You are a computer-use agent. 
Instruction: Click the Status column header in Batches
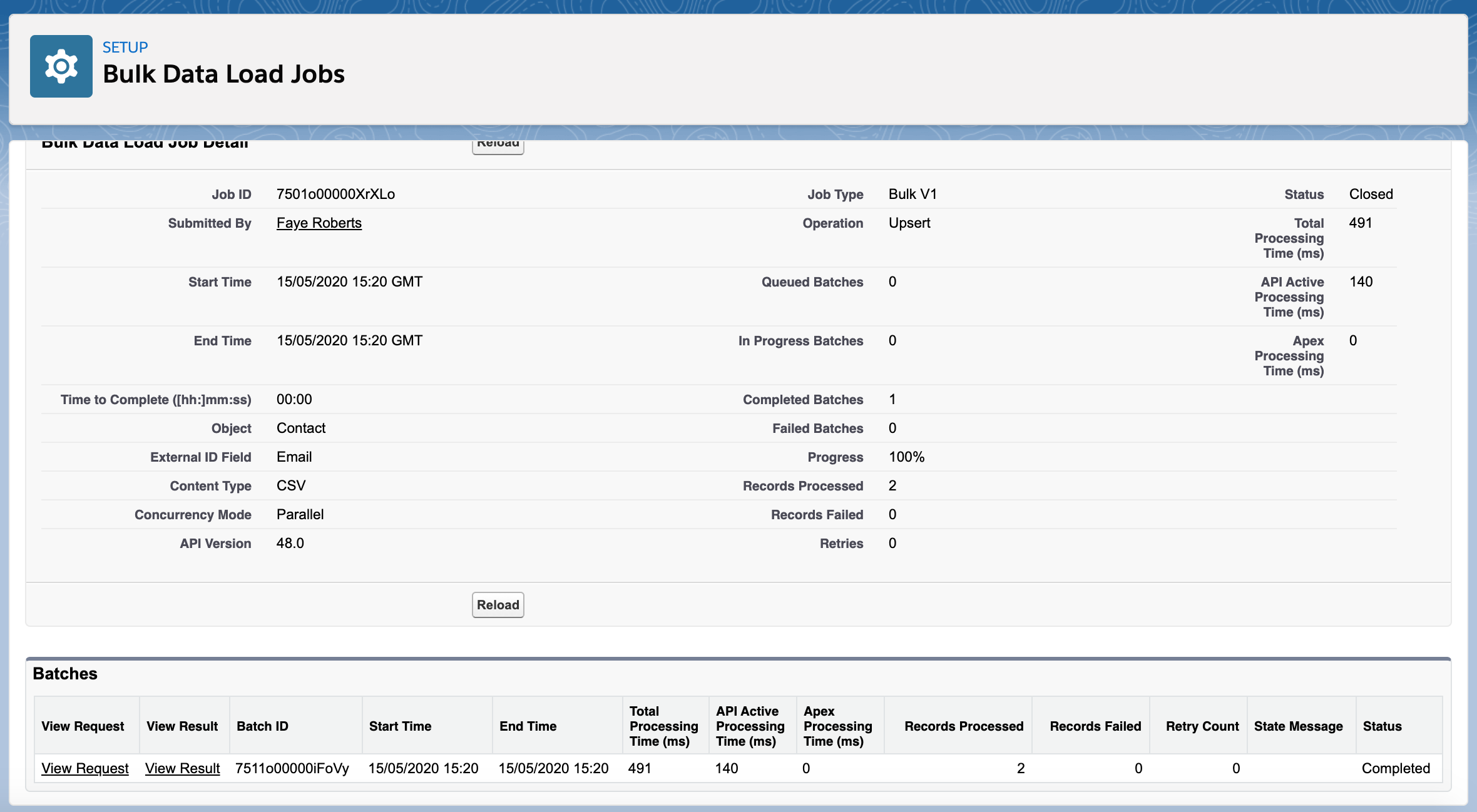tap(1382, 726)
